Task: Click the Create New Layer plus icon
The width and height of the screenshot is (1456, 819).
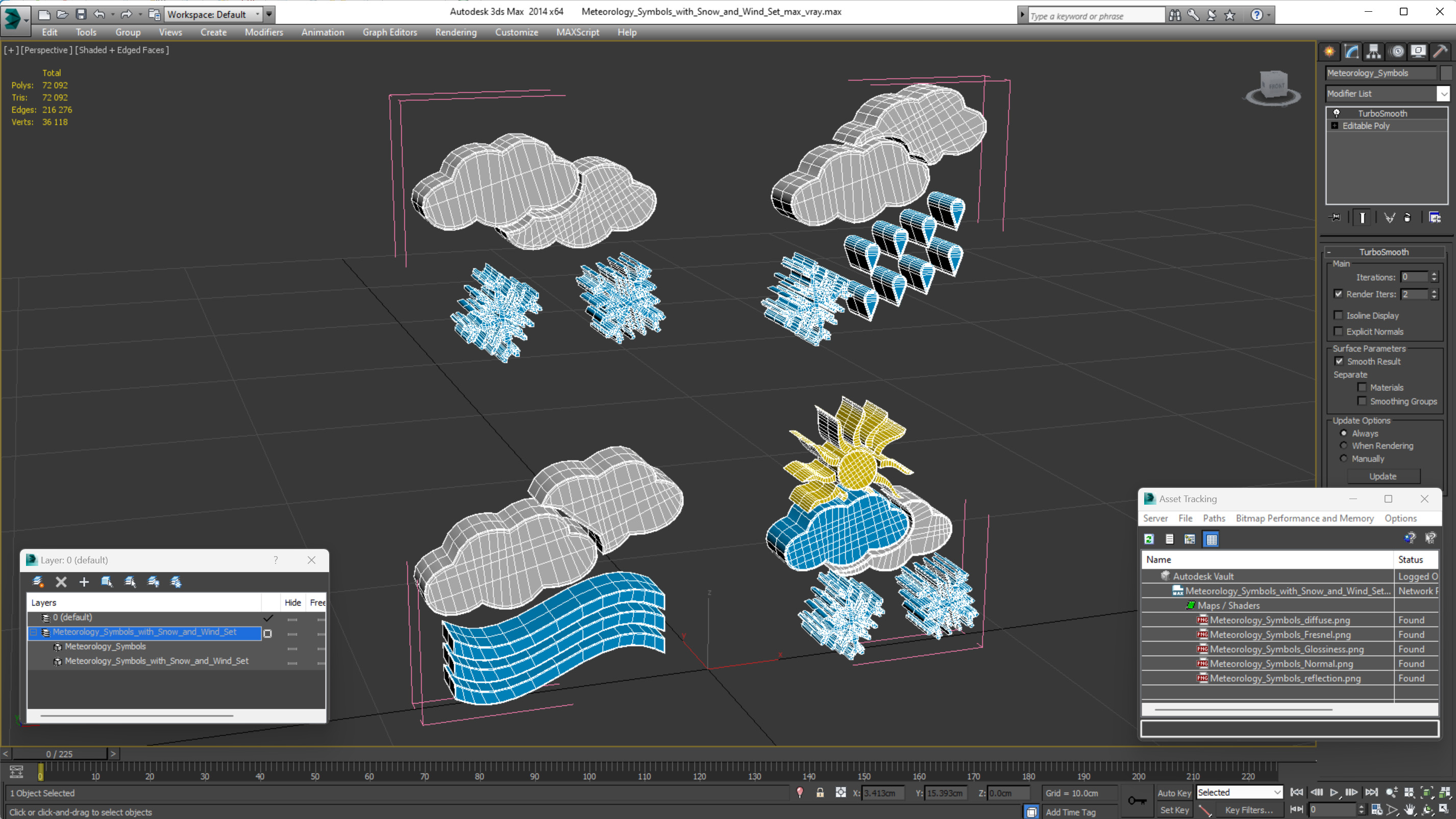Action: (84, 582)
